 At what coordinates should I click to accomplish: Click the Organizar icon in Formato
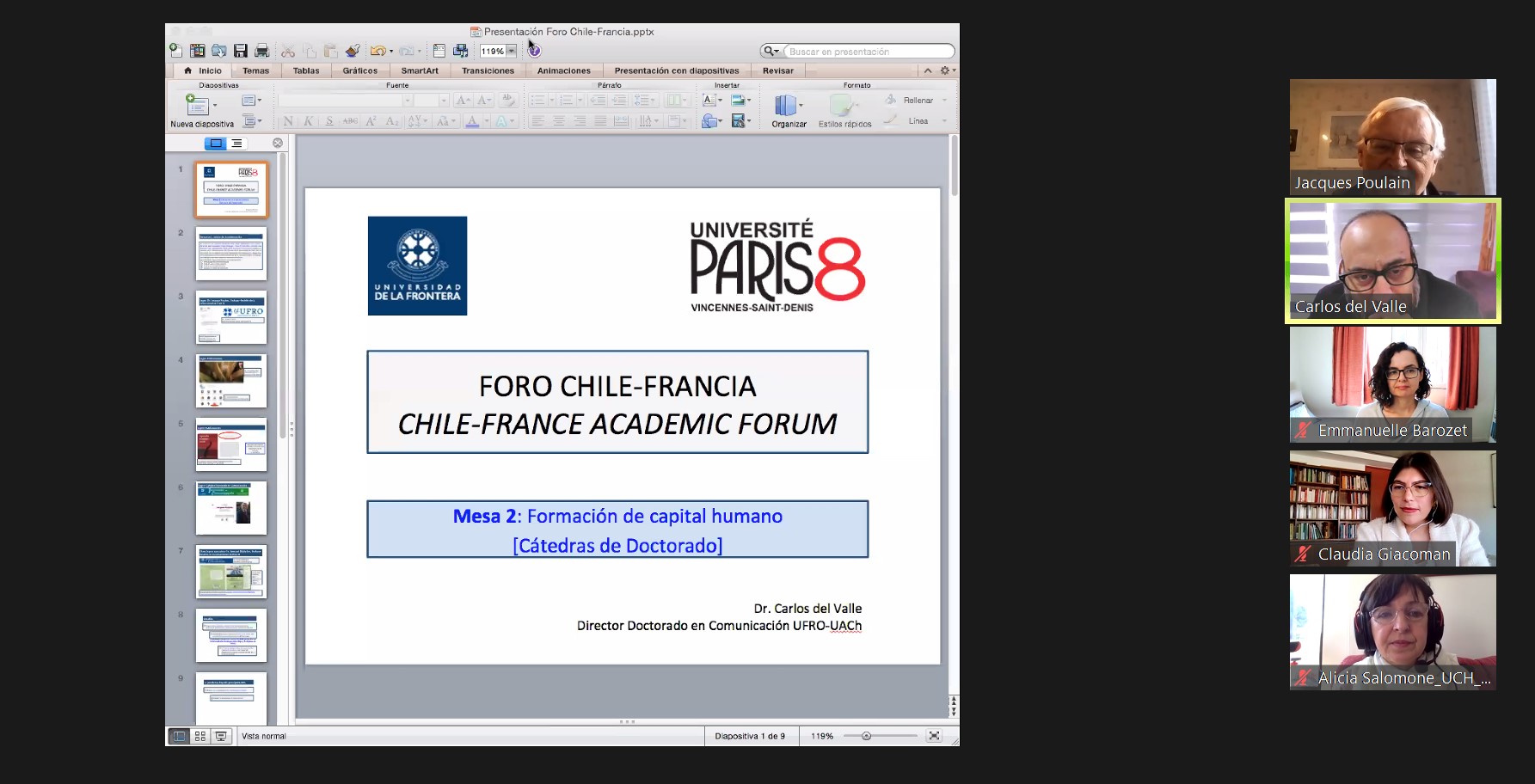point(785,106)
